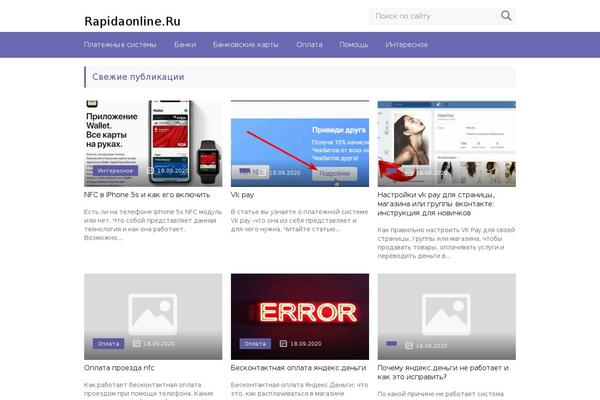This screenshot has height=400, width=600.
Task: Click the Свежие публикации heading
Action: click(x=138, y=77)
